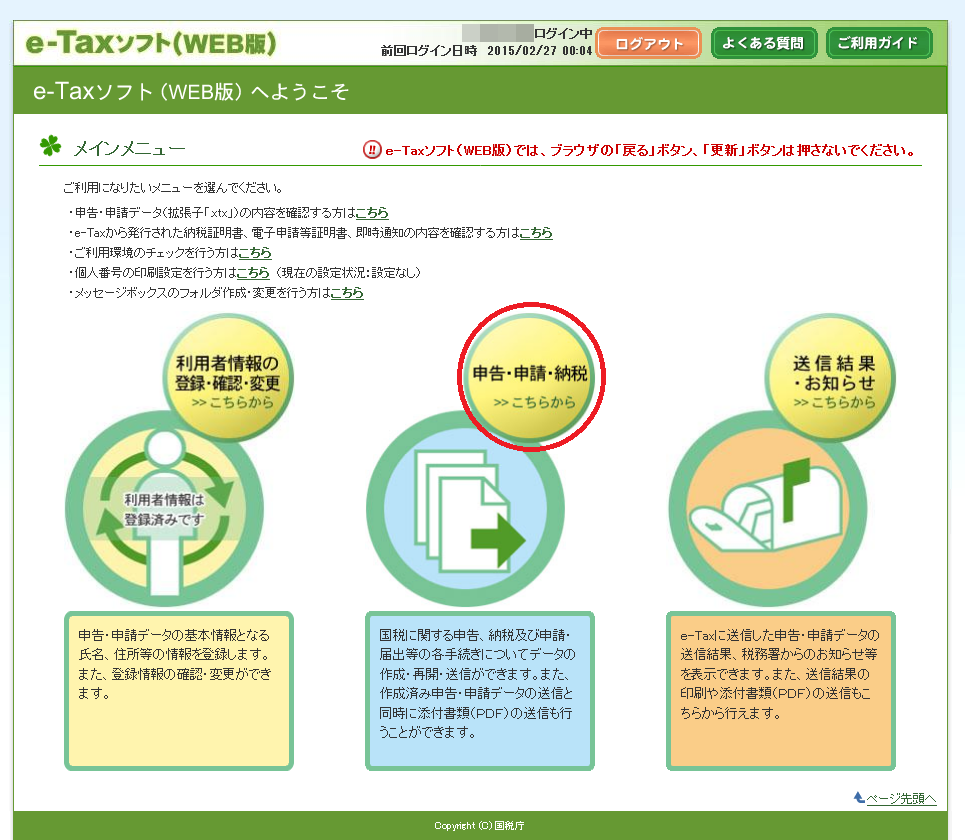The height and width of the screenshot is (840, 965).
Task: Click the mailbox with green flag illustration
Action: click(766, 510)
